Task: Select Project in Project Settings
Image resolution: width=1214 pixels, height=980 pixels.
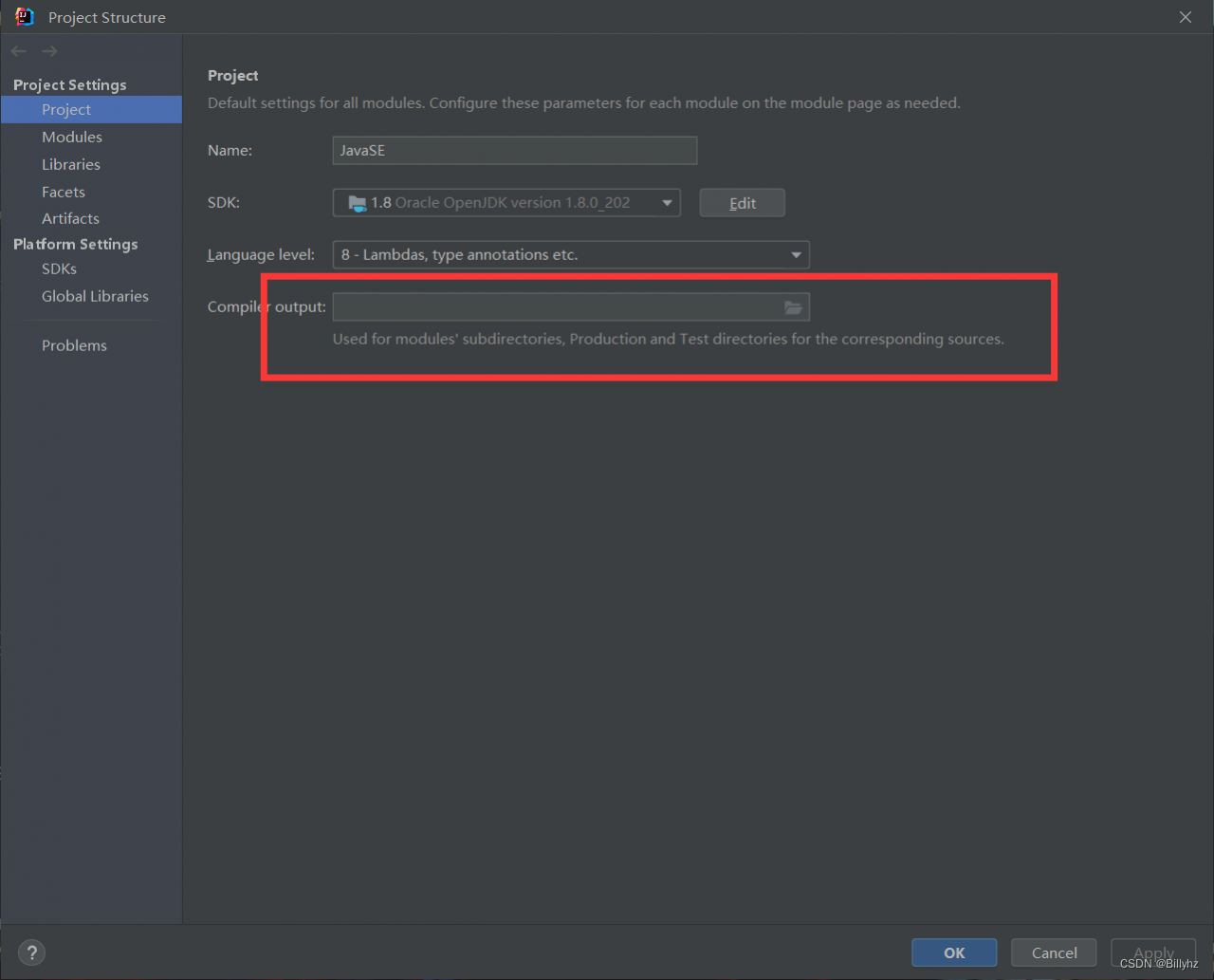Action: (91, 110)
